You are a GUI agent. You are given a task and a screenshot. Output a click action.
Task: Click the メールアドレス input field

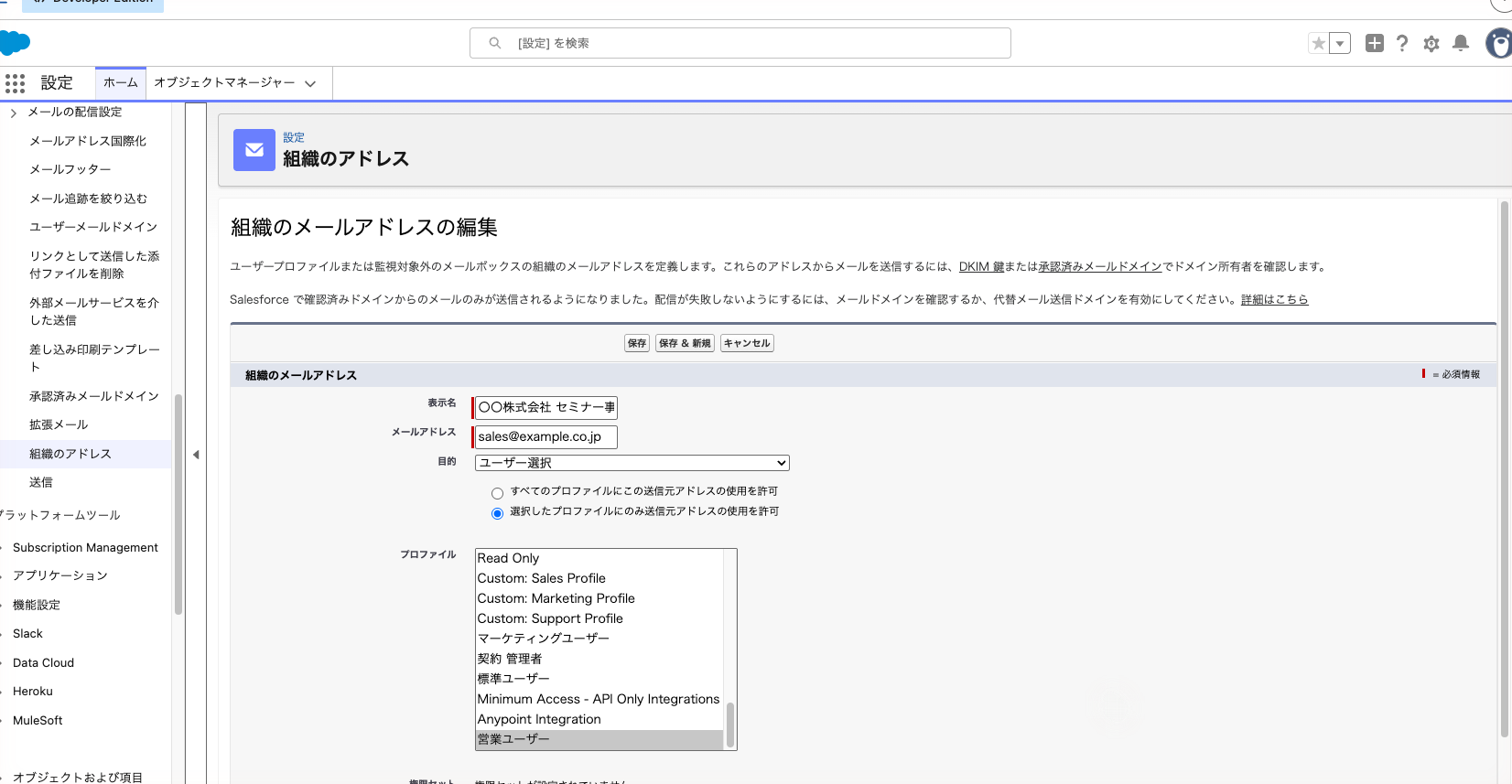[x=545, y=436]
